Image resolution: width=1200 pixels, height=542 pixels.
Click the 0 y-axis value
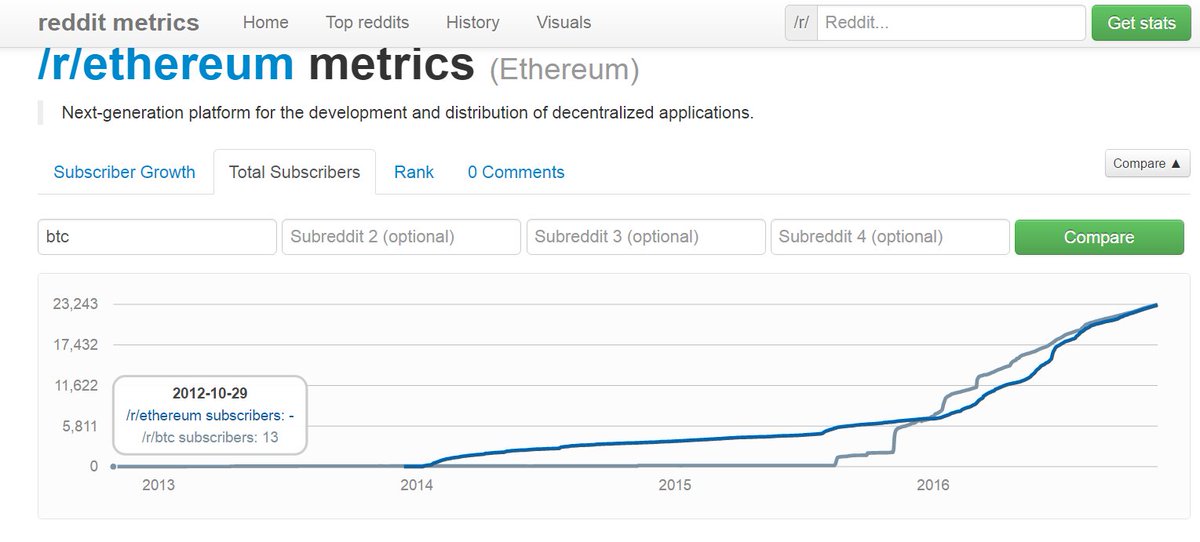point(94,466)
